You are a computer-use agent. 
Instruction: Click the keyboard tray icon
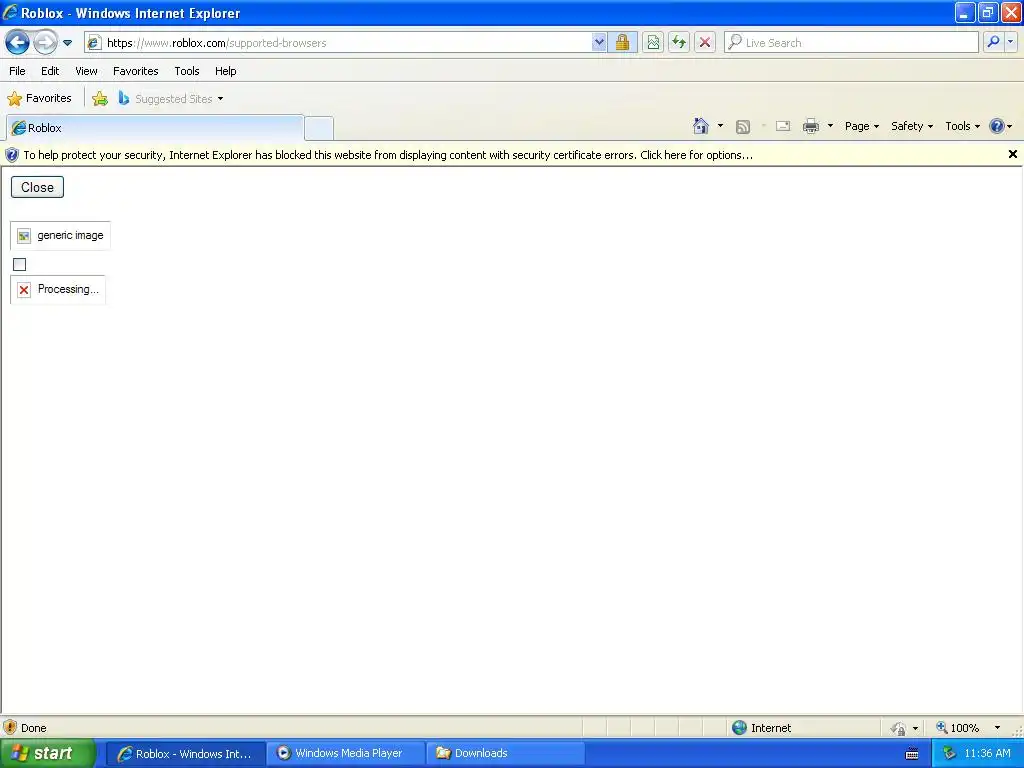(x=912, y=754)
